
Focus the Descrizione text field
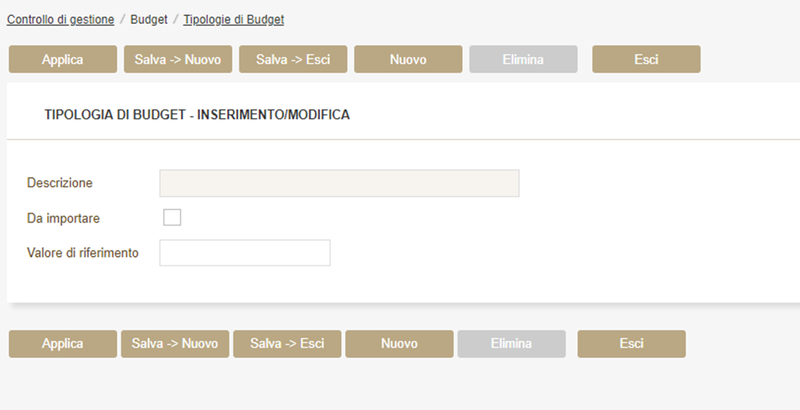pyautogui.click(x=339, y=183)
